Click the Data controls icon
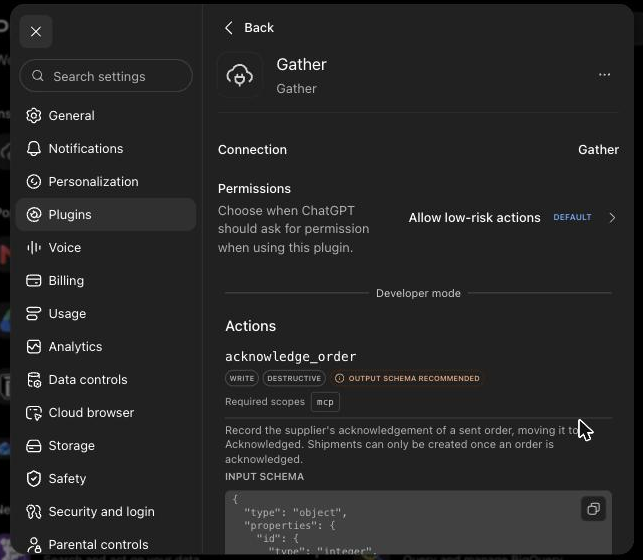 (34, 380)
